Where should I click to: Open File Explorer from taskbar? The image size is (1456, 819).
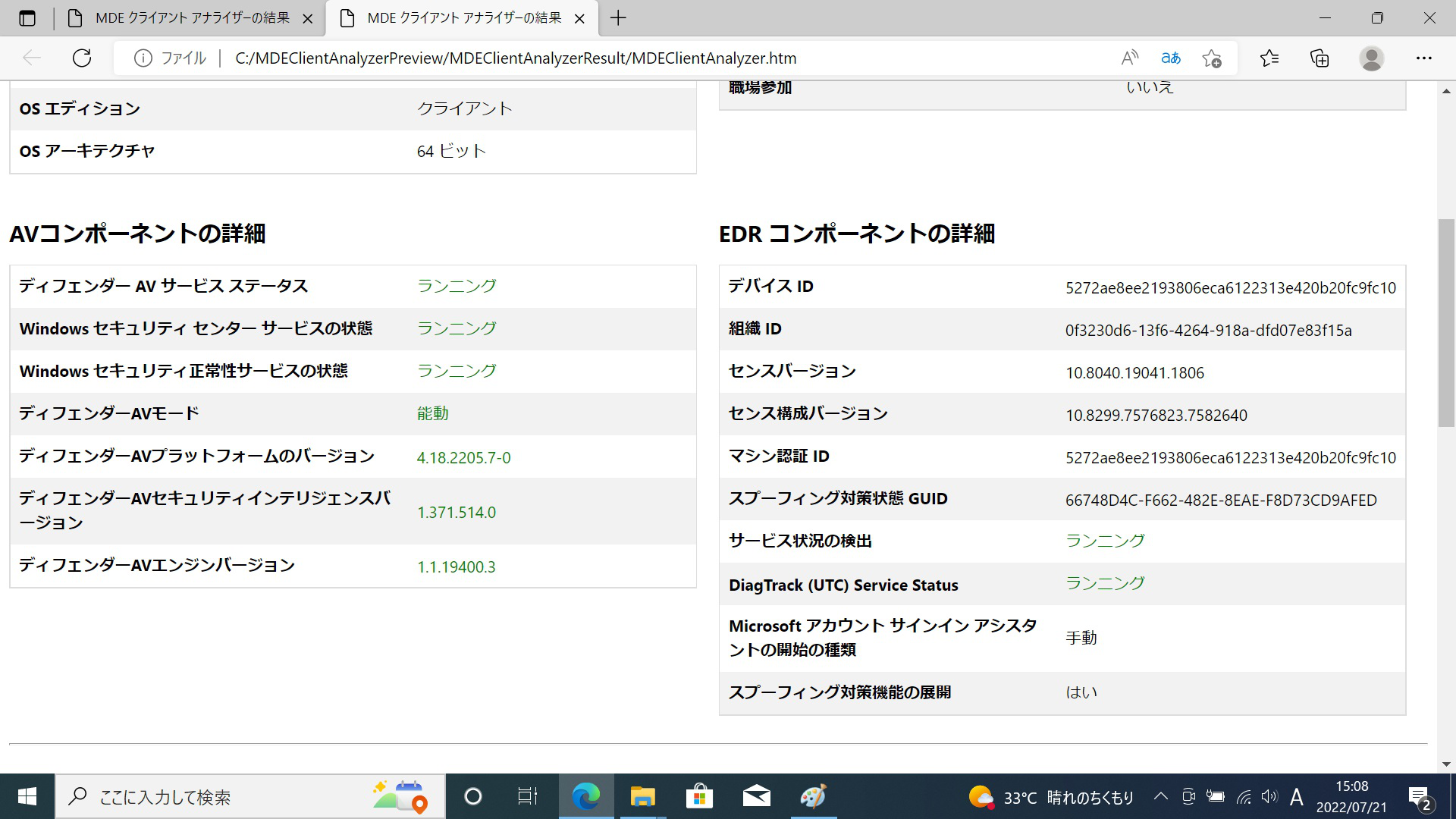642,797
